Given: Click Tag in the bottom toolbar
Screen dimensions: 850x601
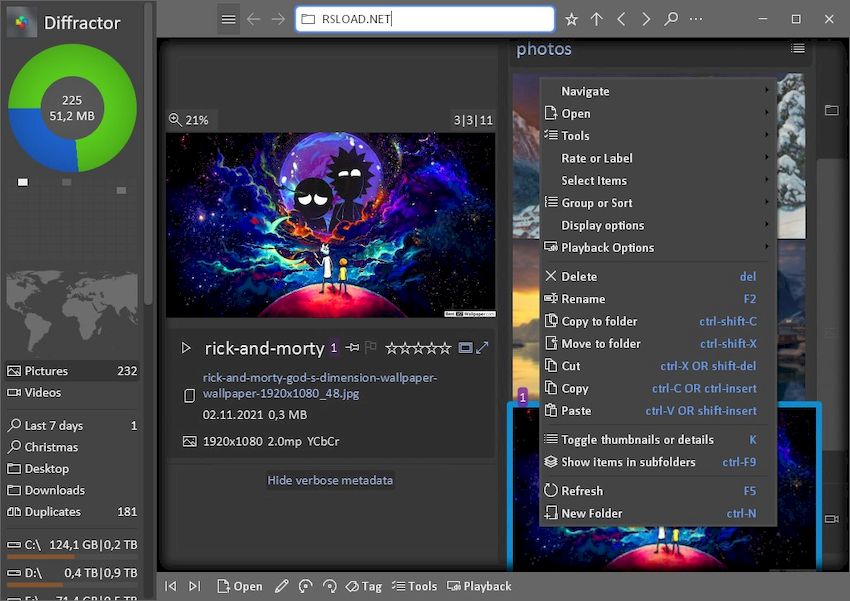Looking at the screenshot, I should [364, 586].
